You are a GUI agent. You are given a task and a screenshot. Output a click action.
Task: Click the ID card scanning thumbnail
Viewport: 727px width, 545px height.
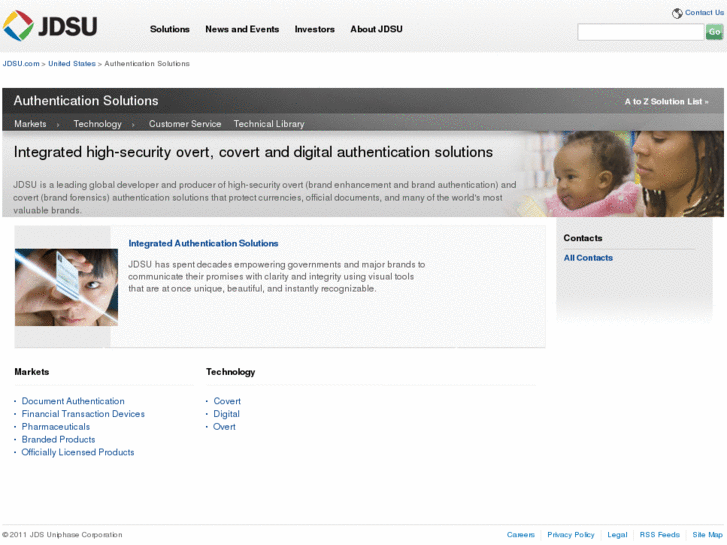(66, 287)
